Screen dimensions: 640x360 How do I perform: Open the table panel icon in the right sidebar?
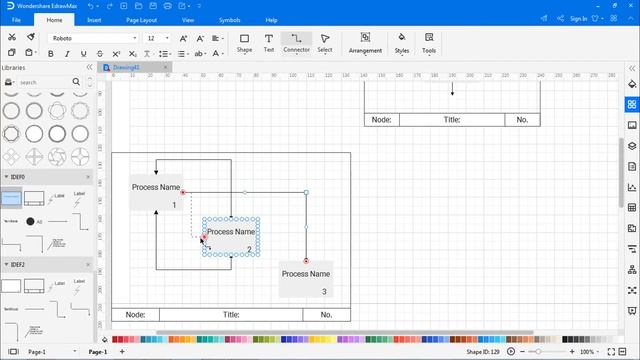point(632,208)
